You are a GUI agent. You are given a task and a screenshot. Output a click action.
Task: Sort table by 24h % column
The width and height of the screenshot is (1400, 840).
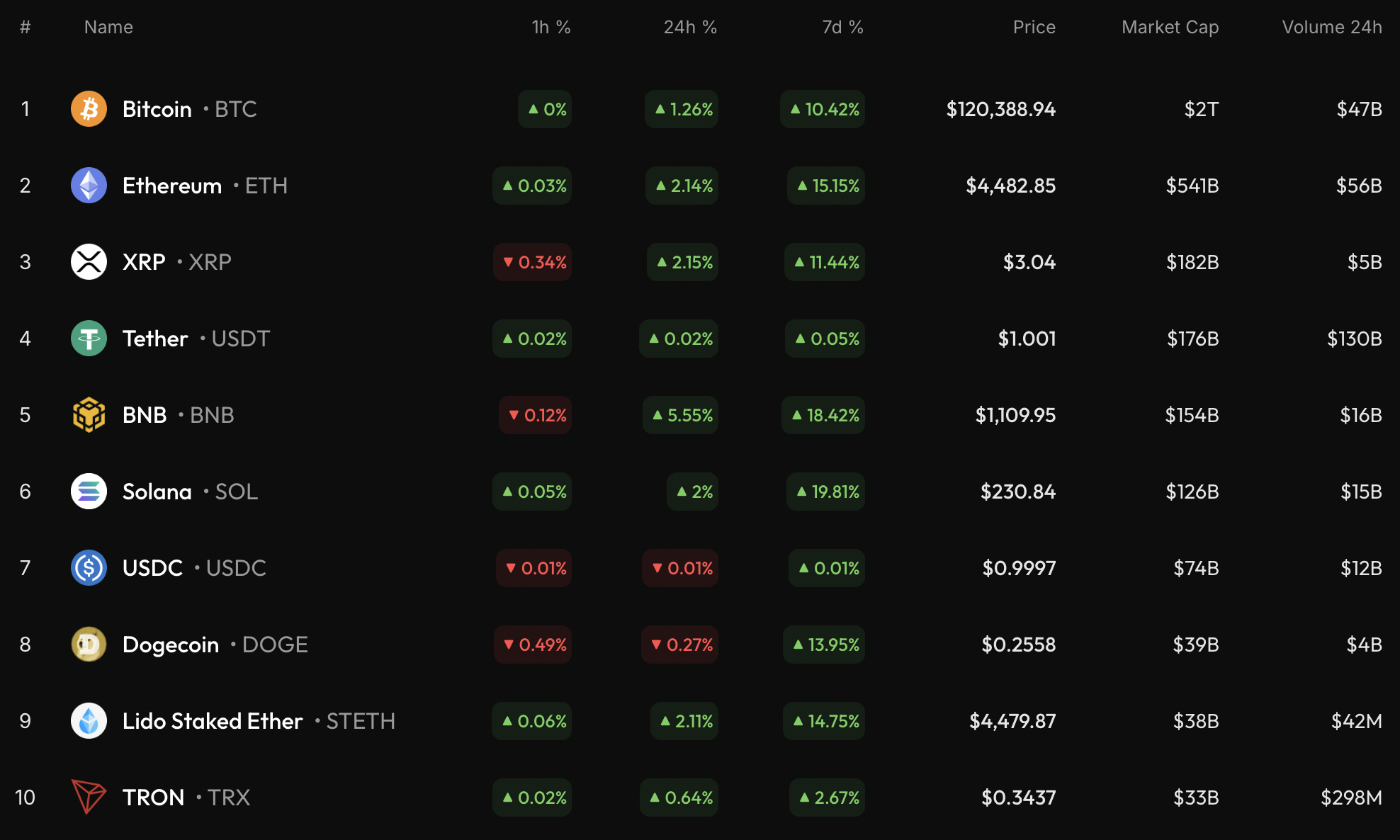[689, 27]
